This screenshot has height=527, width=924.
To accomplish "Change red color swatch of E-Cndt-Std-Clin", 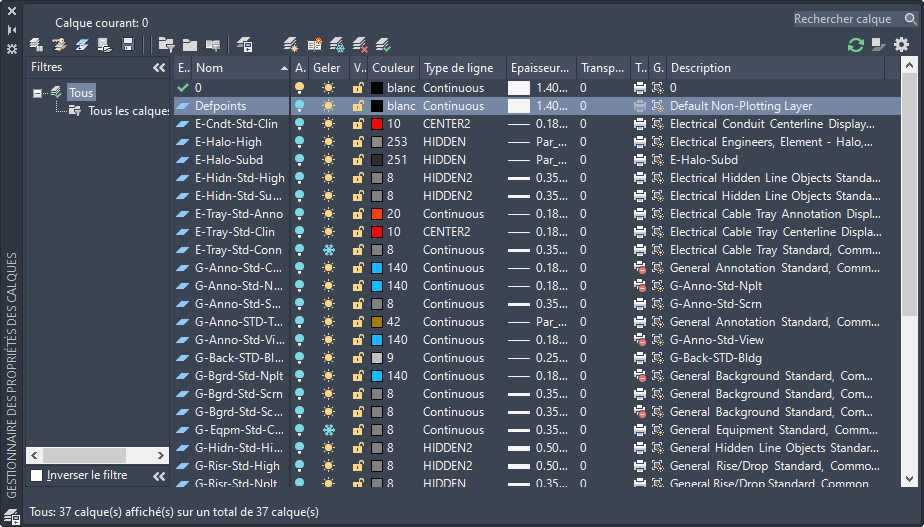I will pyautogui.click(x=377, y=124).
